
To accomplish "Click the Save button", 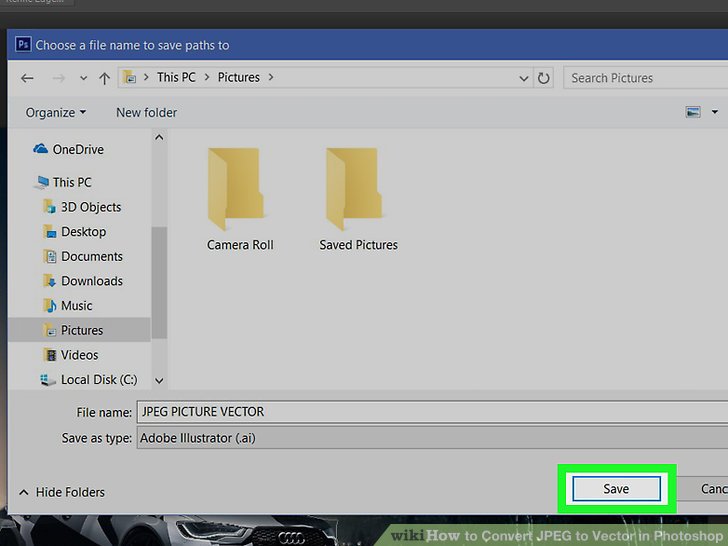I will [616, 488].
